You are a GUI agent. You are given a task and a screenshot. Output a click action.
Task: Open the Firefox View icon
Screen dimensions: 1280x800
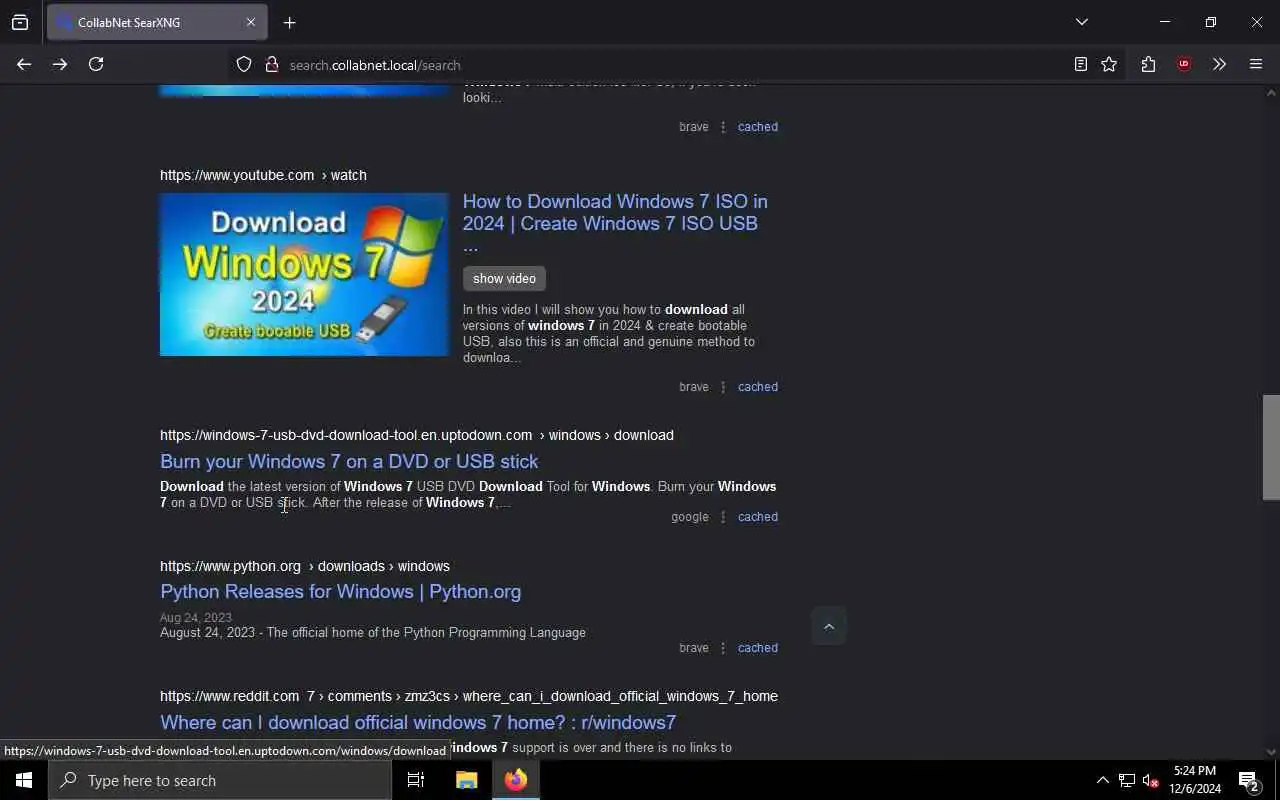(20, 22)
